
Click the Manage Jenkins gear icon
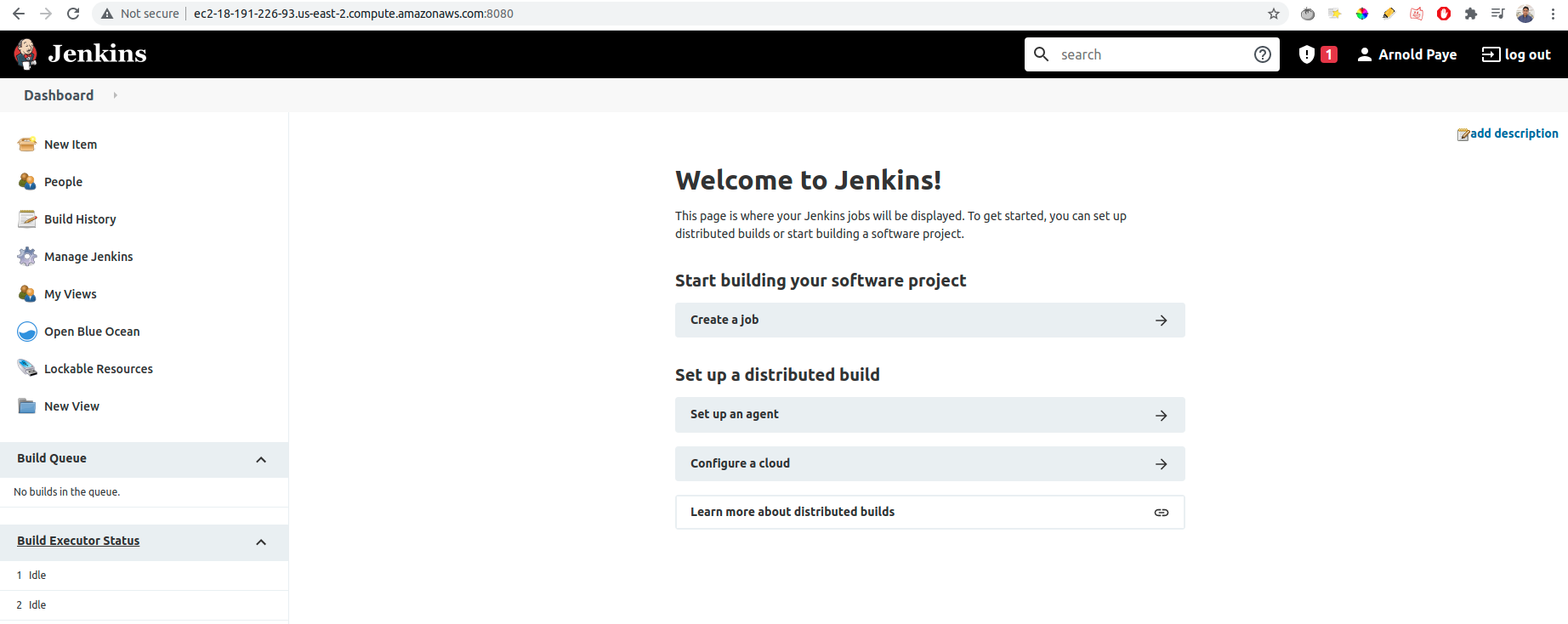[x=27, y=257]
